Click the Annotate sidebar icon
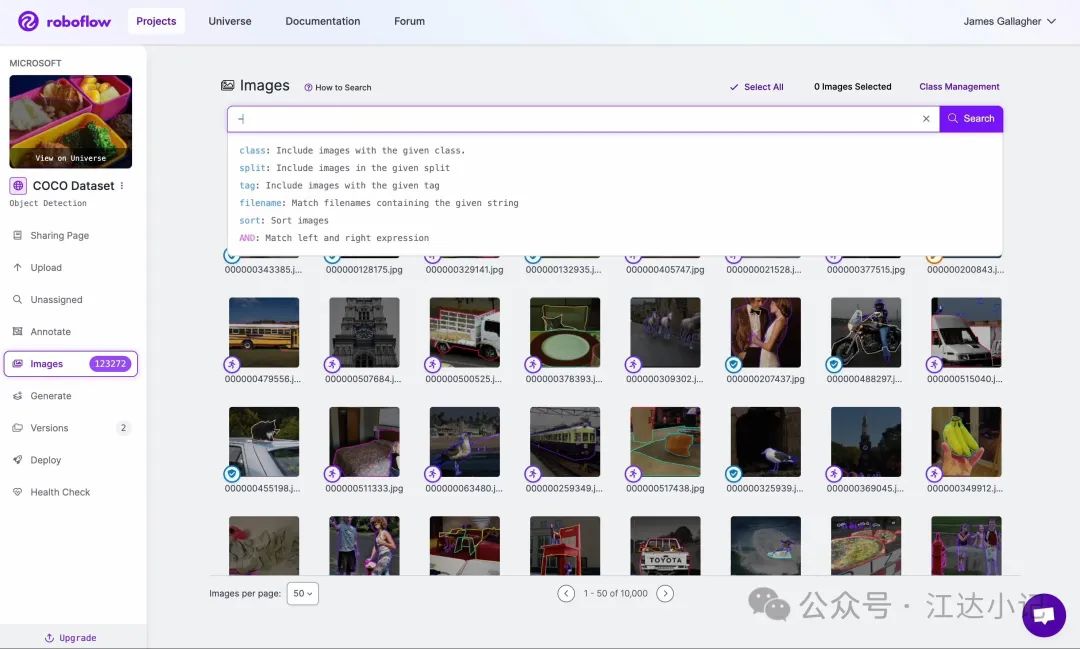The image size is (1080, 649). click(17, 331)
